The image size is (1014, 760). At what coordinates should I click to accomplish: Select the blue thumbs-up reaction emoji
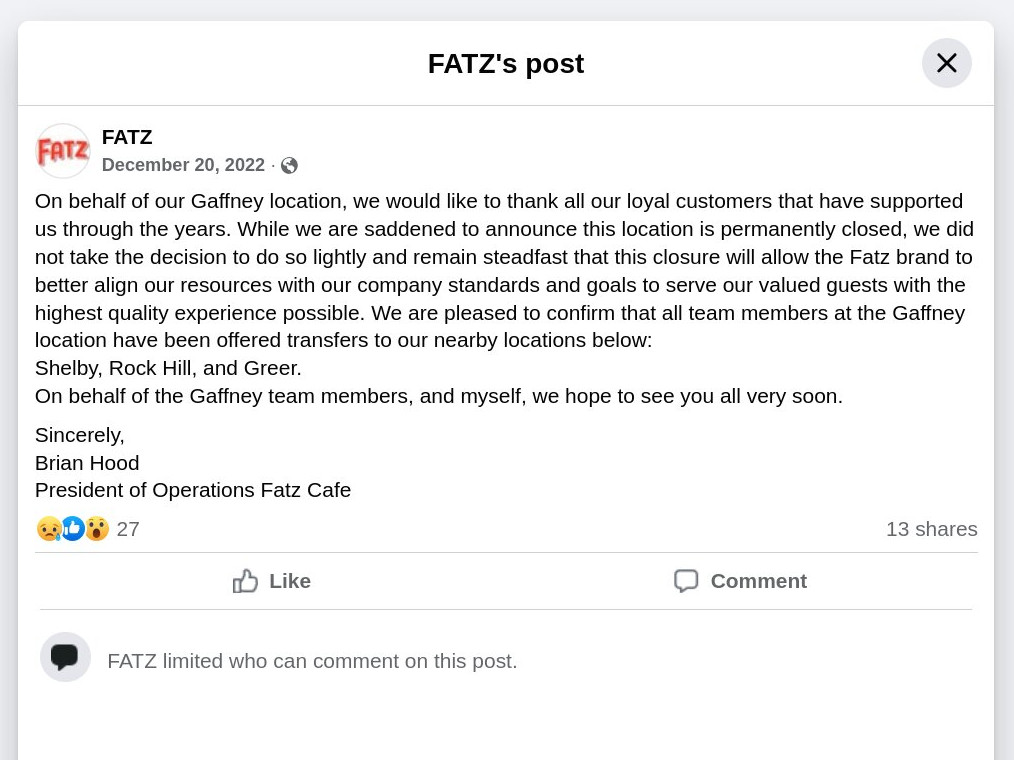point(73,529)
